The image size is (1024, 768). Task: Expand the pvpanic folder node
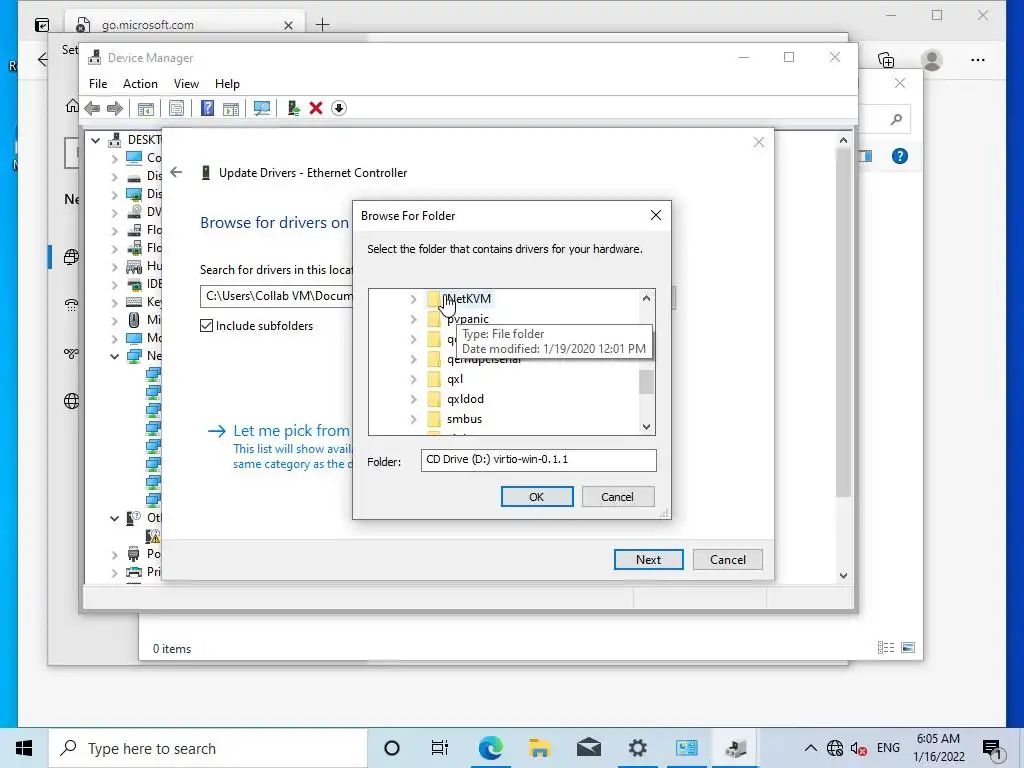(413, 319)
